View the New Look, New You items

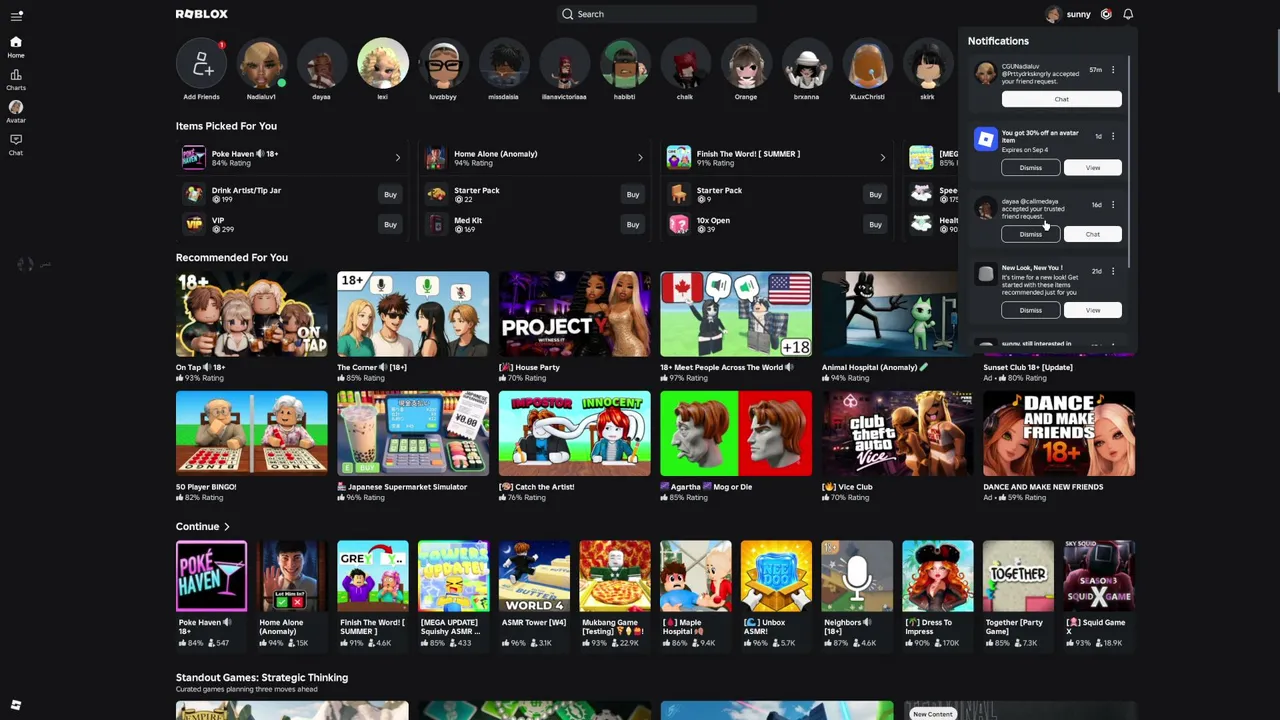point(1092,310)
